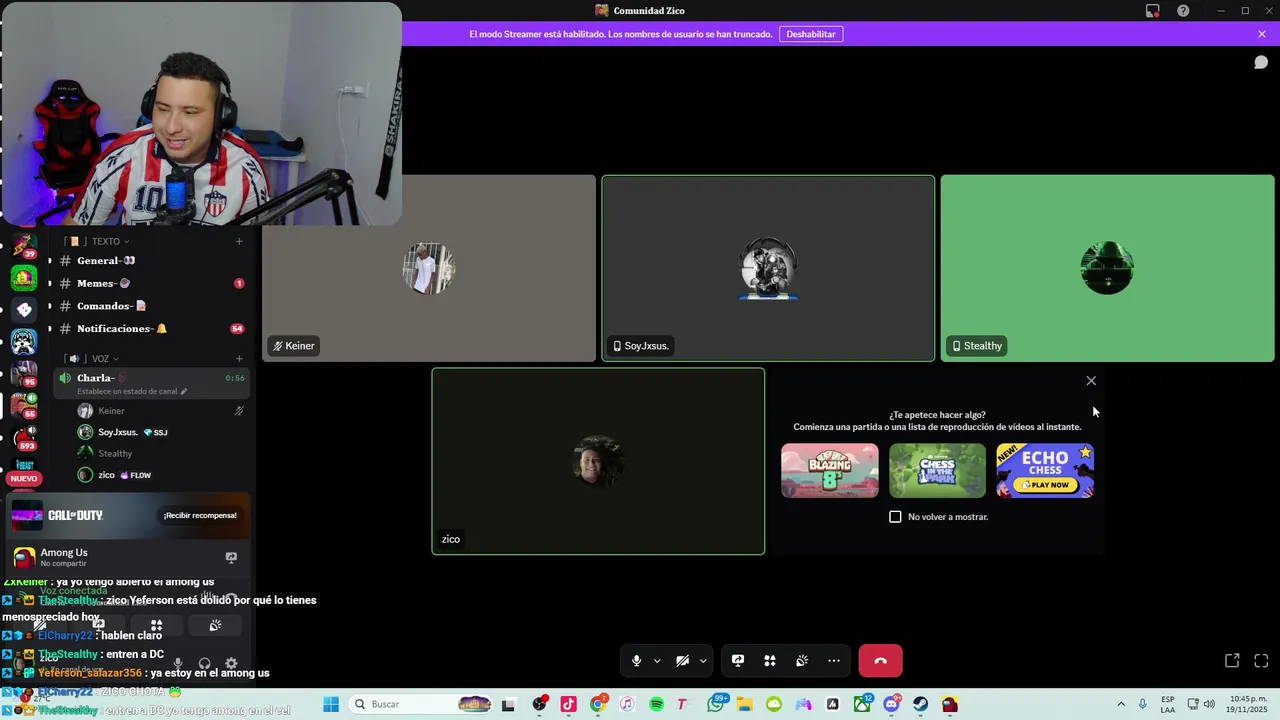Open Steam from the taskbar
The image size is (1280, 720).
pos(920,704)
